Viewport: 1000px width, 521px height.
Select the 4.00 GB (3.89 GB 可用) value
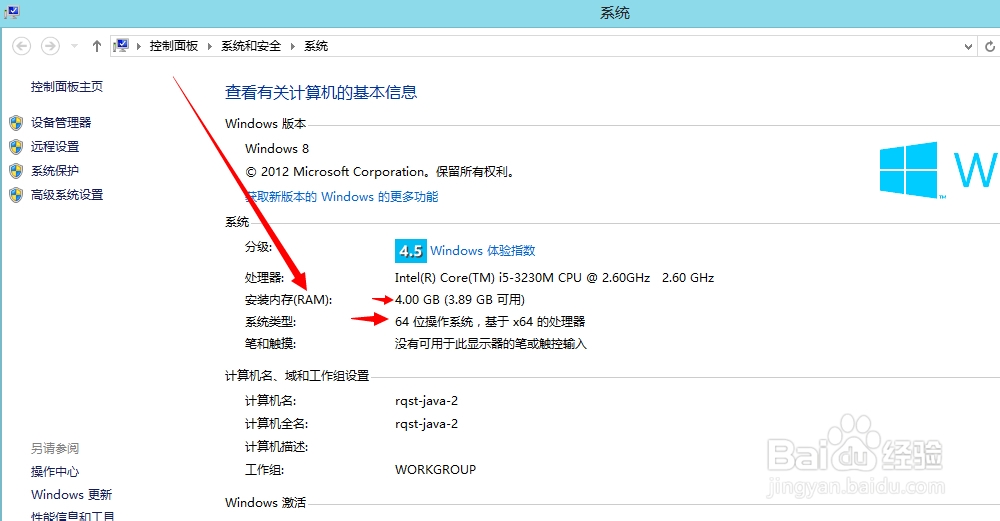click(x=460, y=300)
